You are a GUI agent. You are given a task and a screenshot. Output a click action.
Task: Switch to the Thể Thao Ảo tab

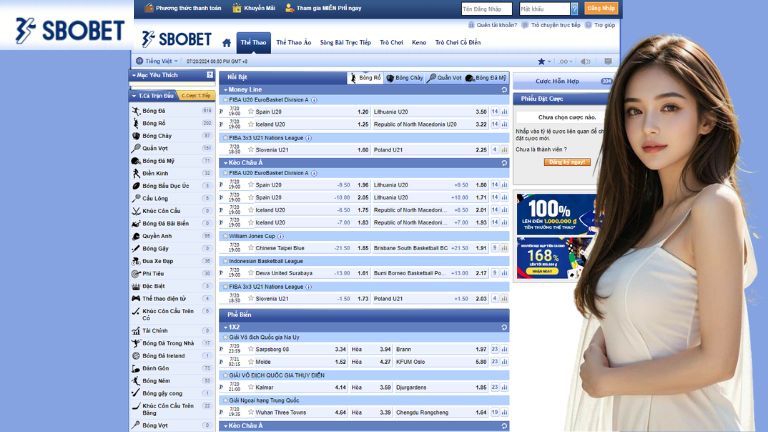pyautogui.click(x=293, y=44)
